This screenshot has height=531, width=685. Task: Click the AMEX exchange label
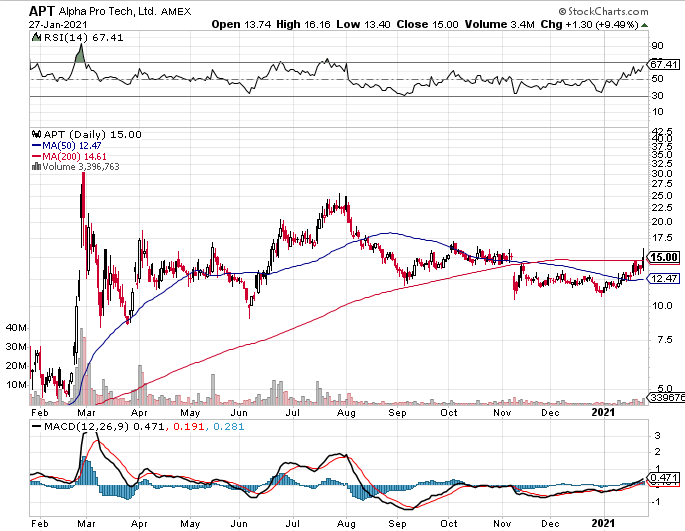click(176, 12)
